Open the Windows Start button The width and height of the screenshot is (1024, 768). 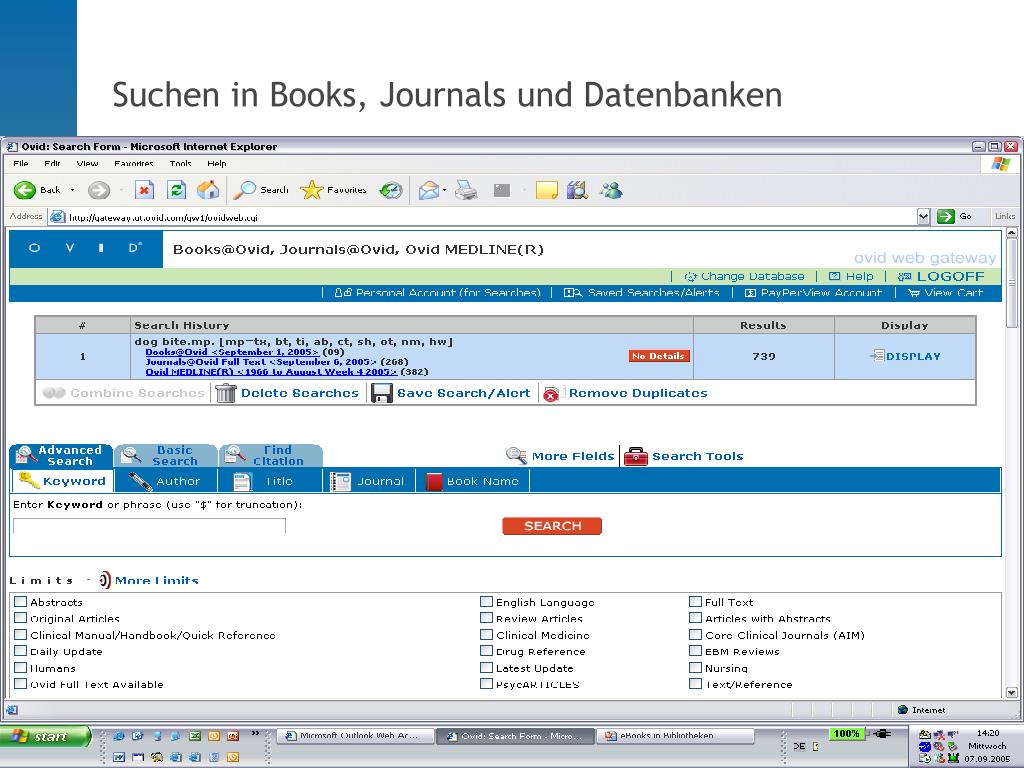44,736
